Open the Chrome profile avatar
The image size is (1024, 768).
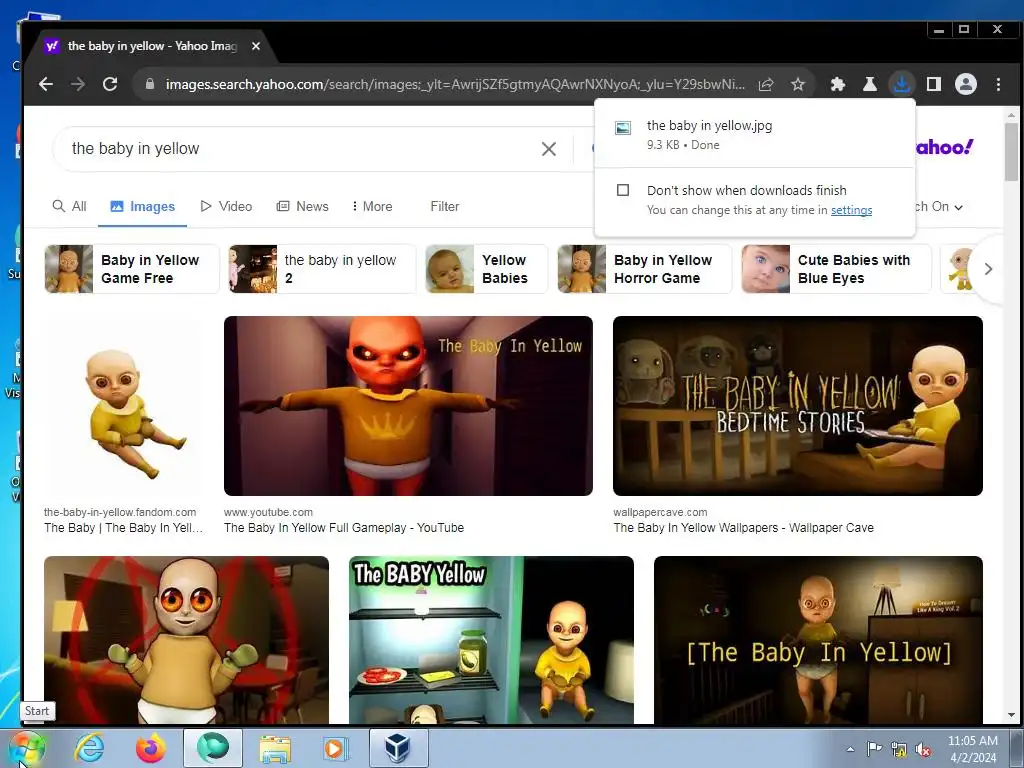pyautogui.click(x=966, y=84)
